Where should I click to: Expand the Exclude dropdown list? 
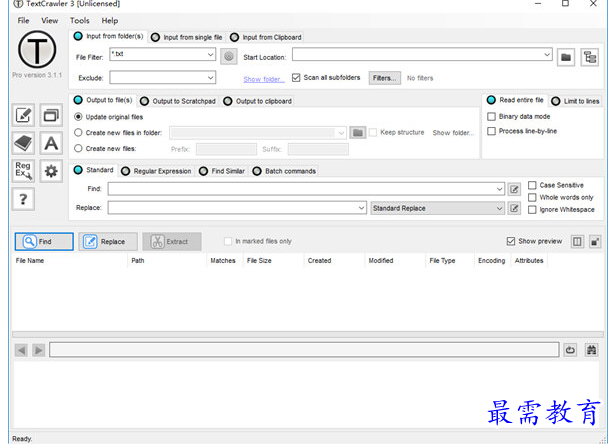[210, 77]
